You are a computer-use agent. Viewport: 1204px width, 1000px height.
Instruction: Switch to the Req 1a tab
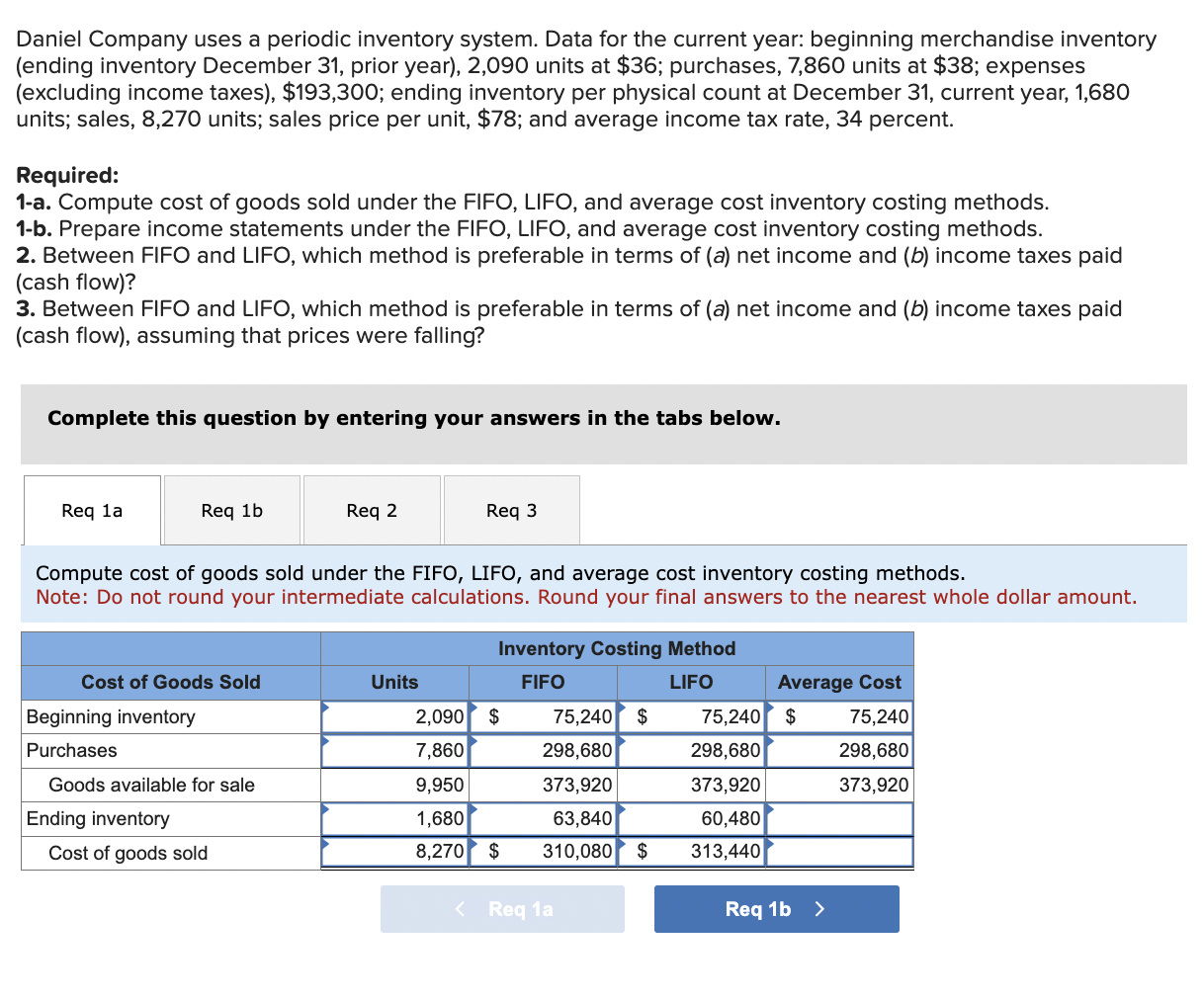tap(91, 510)
